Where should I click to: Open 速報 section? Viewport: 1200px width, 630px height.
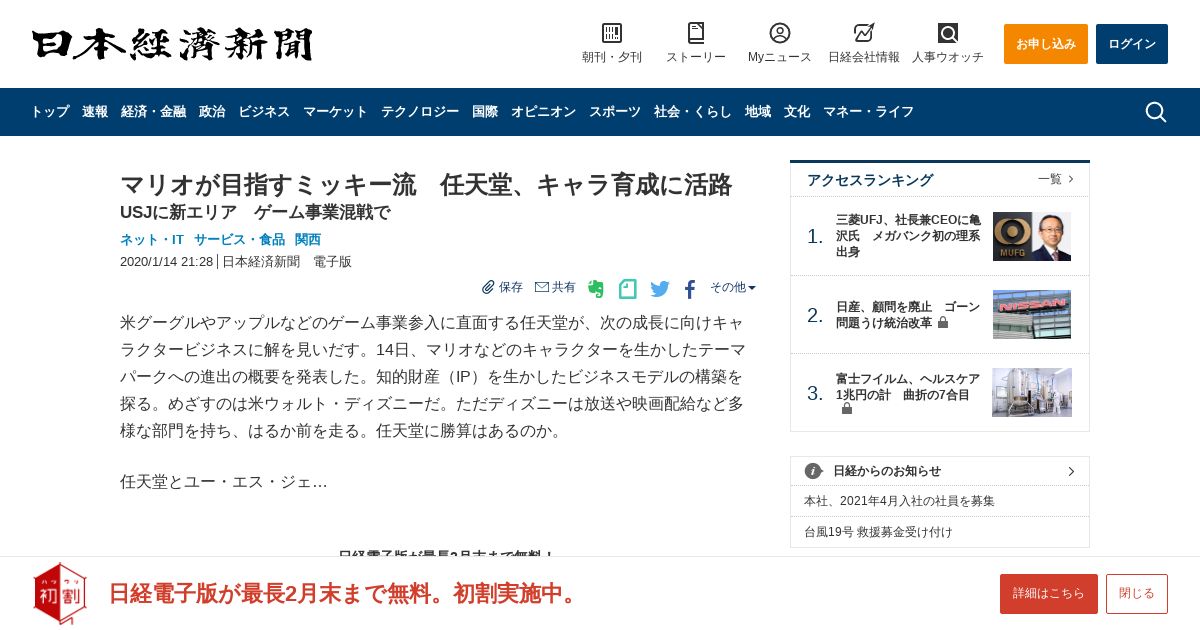(95, 112)
